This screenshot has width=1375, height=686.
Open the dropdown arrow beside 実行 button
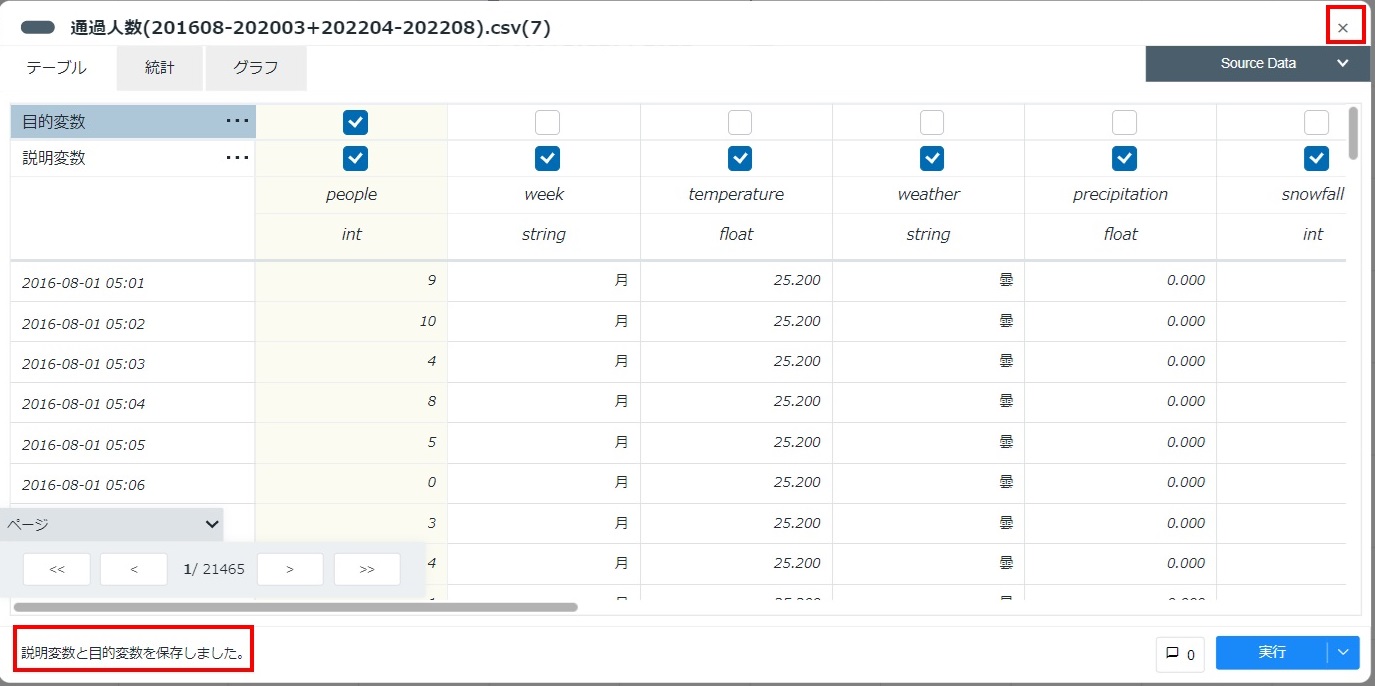click(1343, 653)
